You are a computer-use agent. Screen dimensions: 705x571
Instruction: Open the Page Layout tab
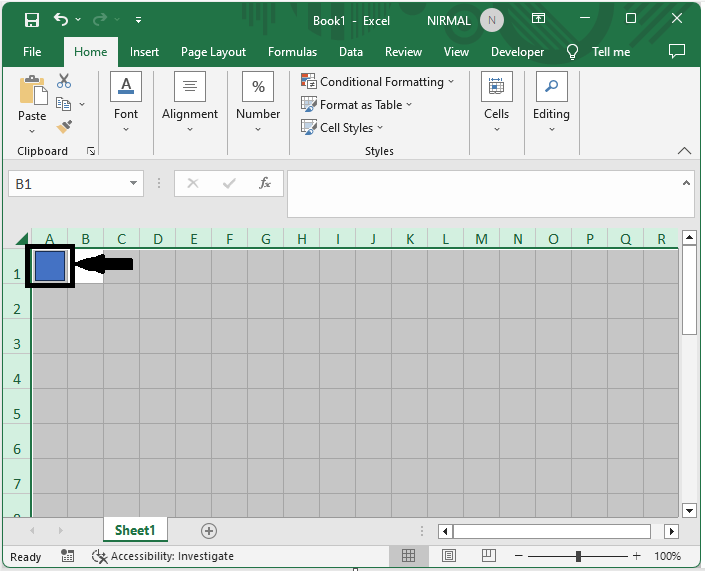click(x=213, y=52)
